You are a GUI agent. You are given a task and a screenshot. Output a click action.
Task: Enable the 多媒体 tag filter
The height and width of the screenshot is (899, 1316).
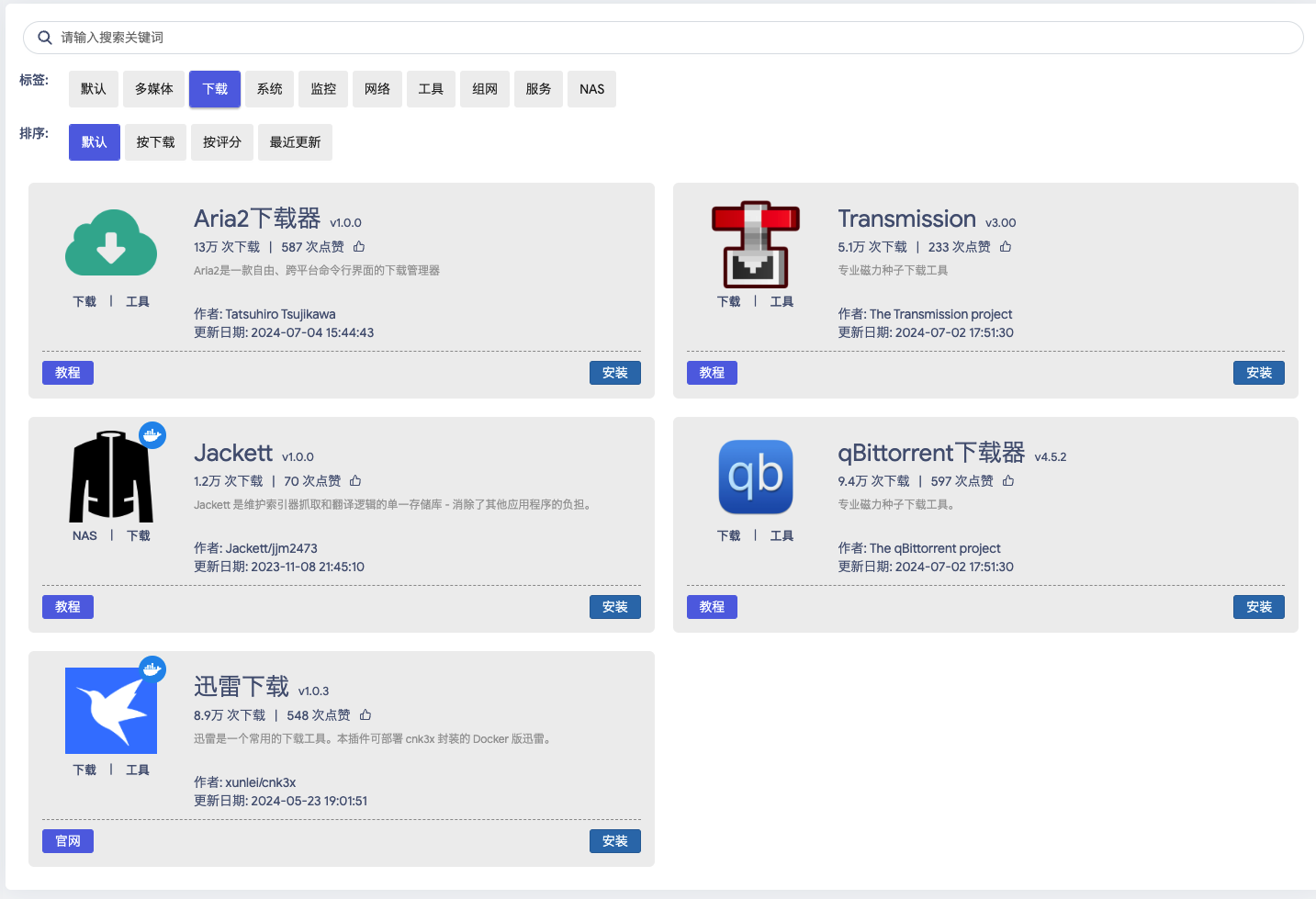pyautogui.click(x=153, y=88)
